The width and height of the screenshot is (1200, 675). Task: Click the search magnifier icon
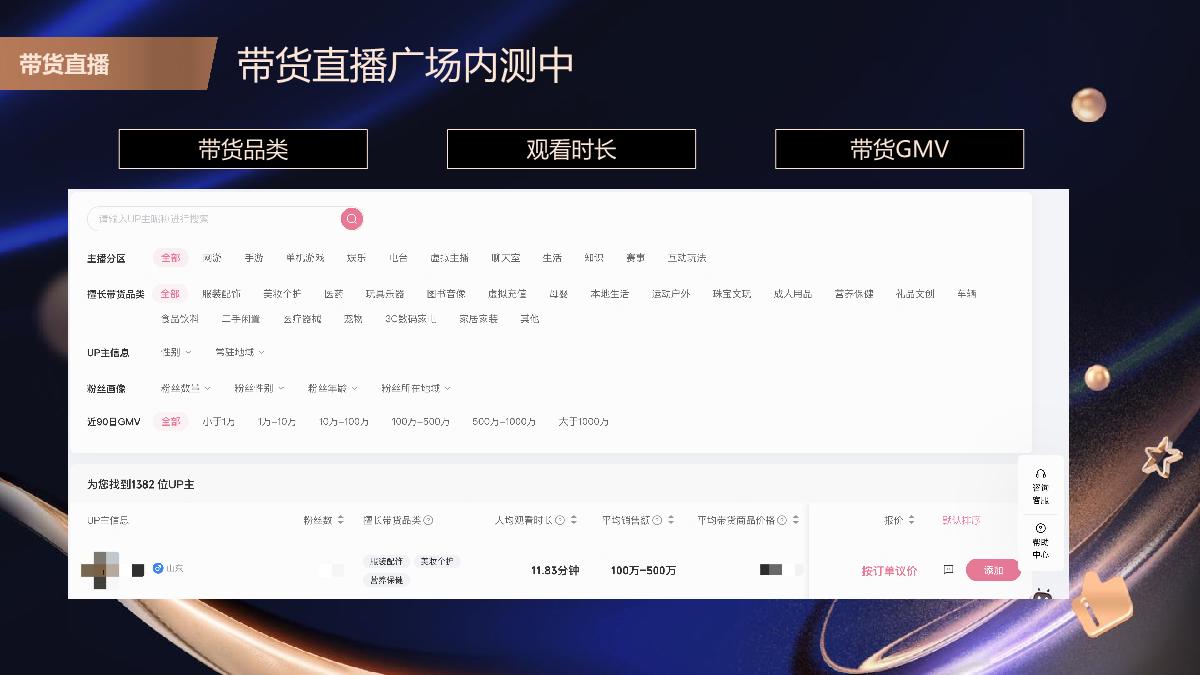[350, 219]
